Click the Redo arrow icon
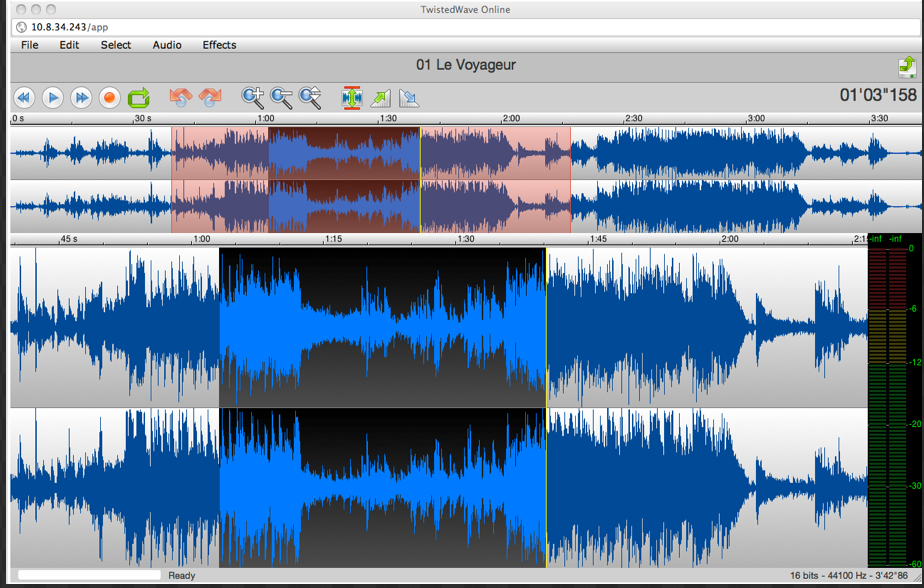This screenshot has width=924, height=588. pos(210,97)
